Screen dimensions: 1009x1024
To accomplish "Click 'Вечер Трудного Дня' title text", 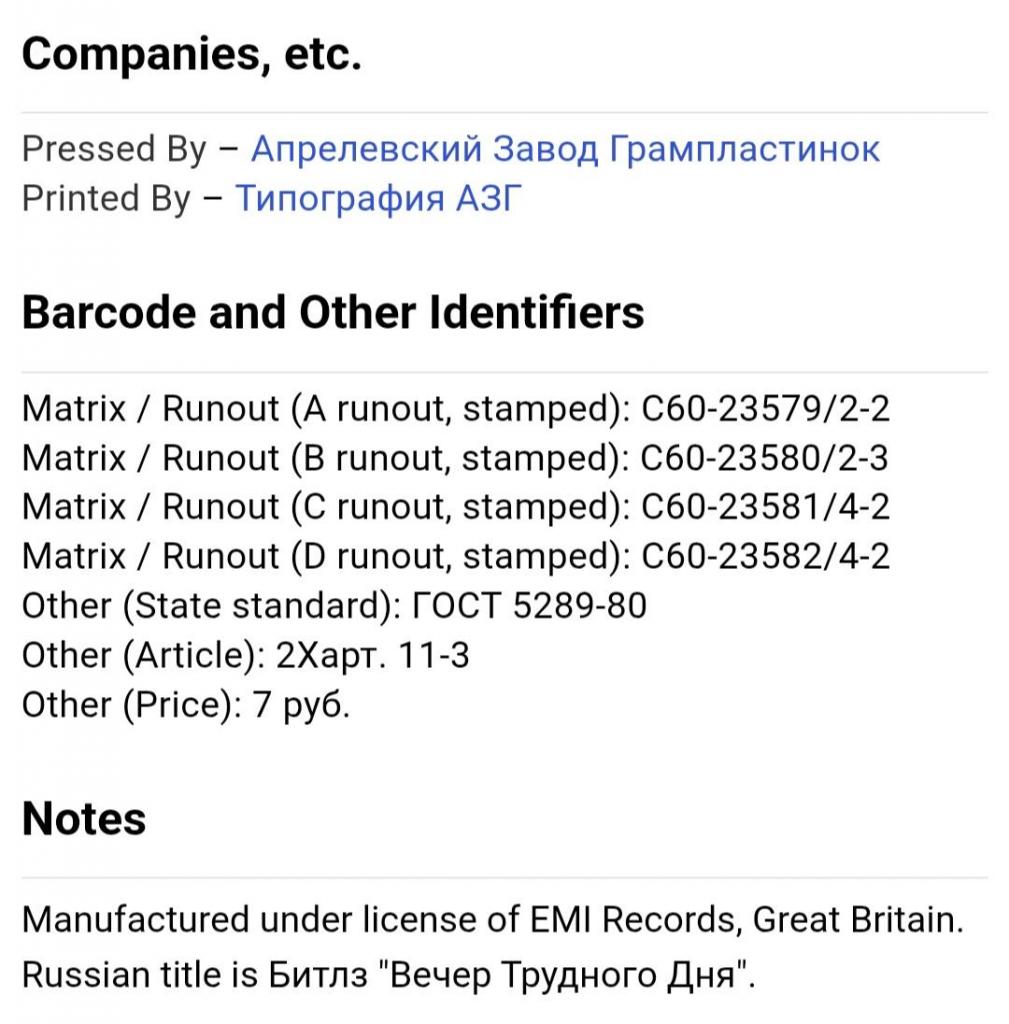I will pyautogui.click(x=564, y=975).
